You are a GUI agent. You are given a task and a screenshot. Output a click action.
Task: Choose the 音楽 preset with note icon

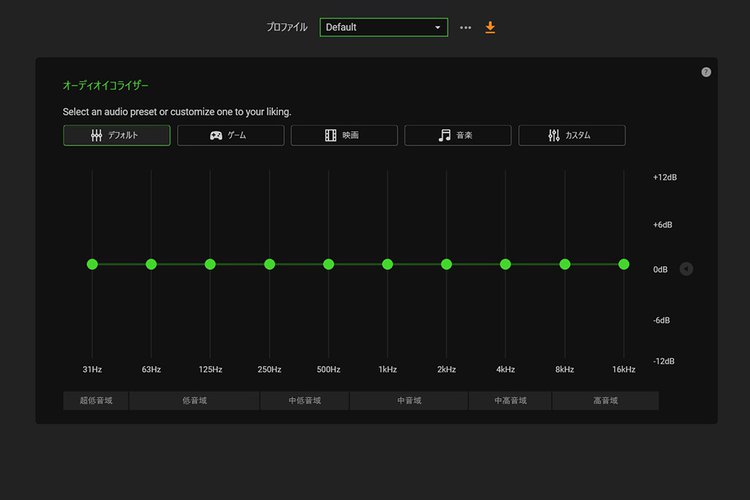(458, 135)
